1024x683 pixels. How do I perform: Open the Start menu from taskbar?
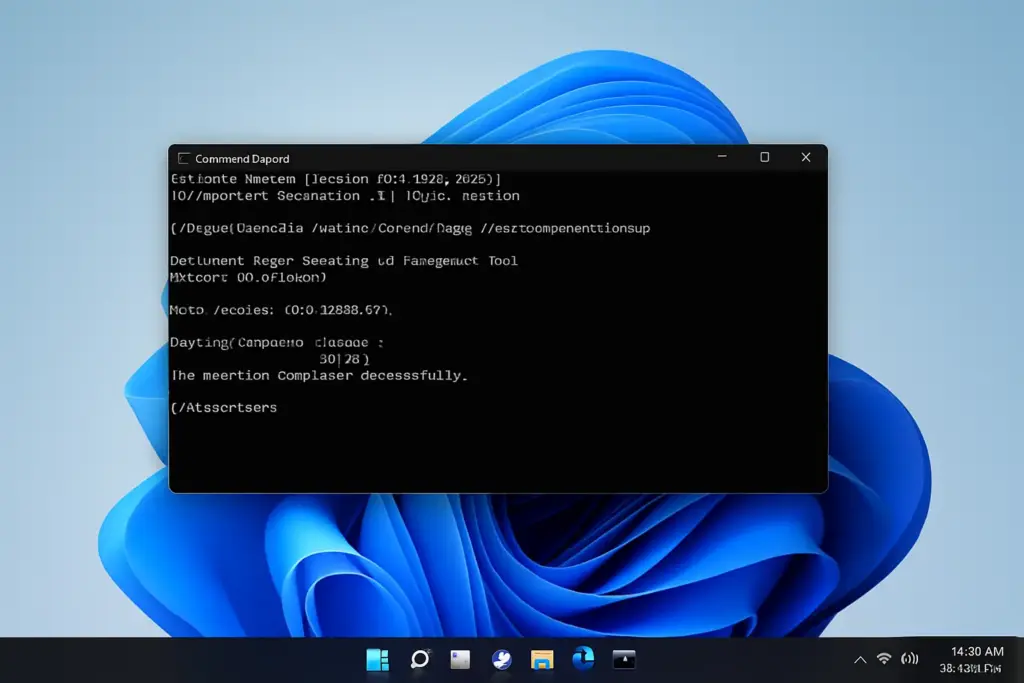[x=377, y=659]
